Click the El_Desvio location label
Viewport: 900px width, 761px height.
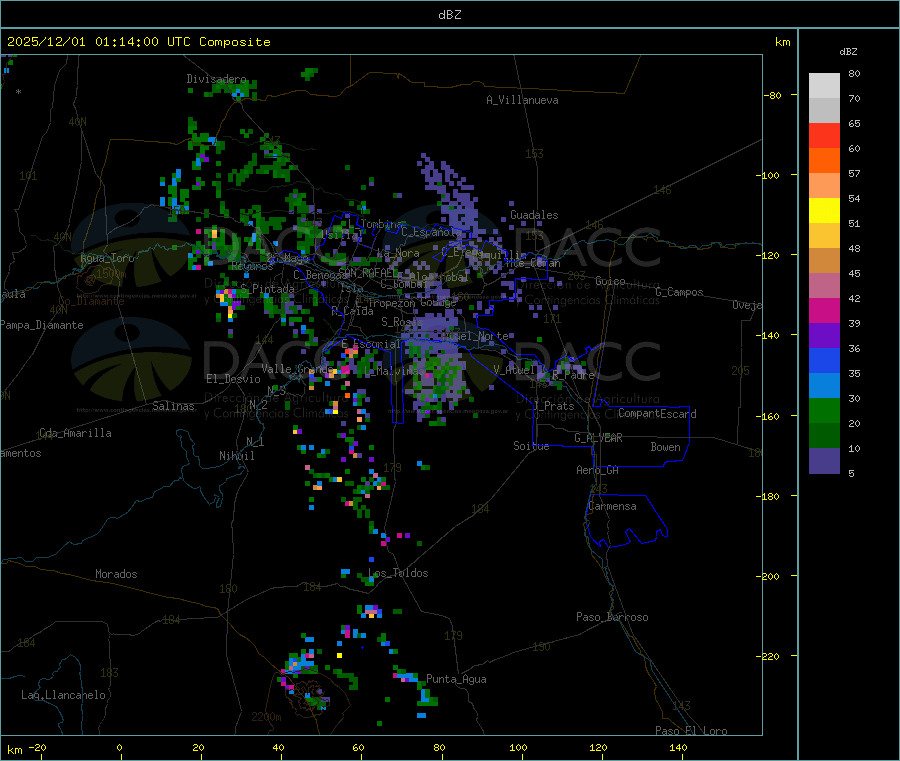point(233,379)
